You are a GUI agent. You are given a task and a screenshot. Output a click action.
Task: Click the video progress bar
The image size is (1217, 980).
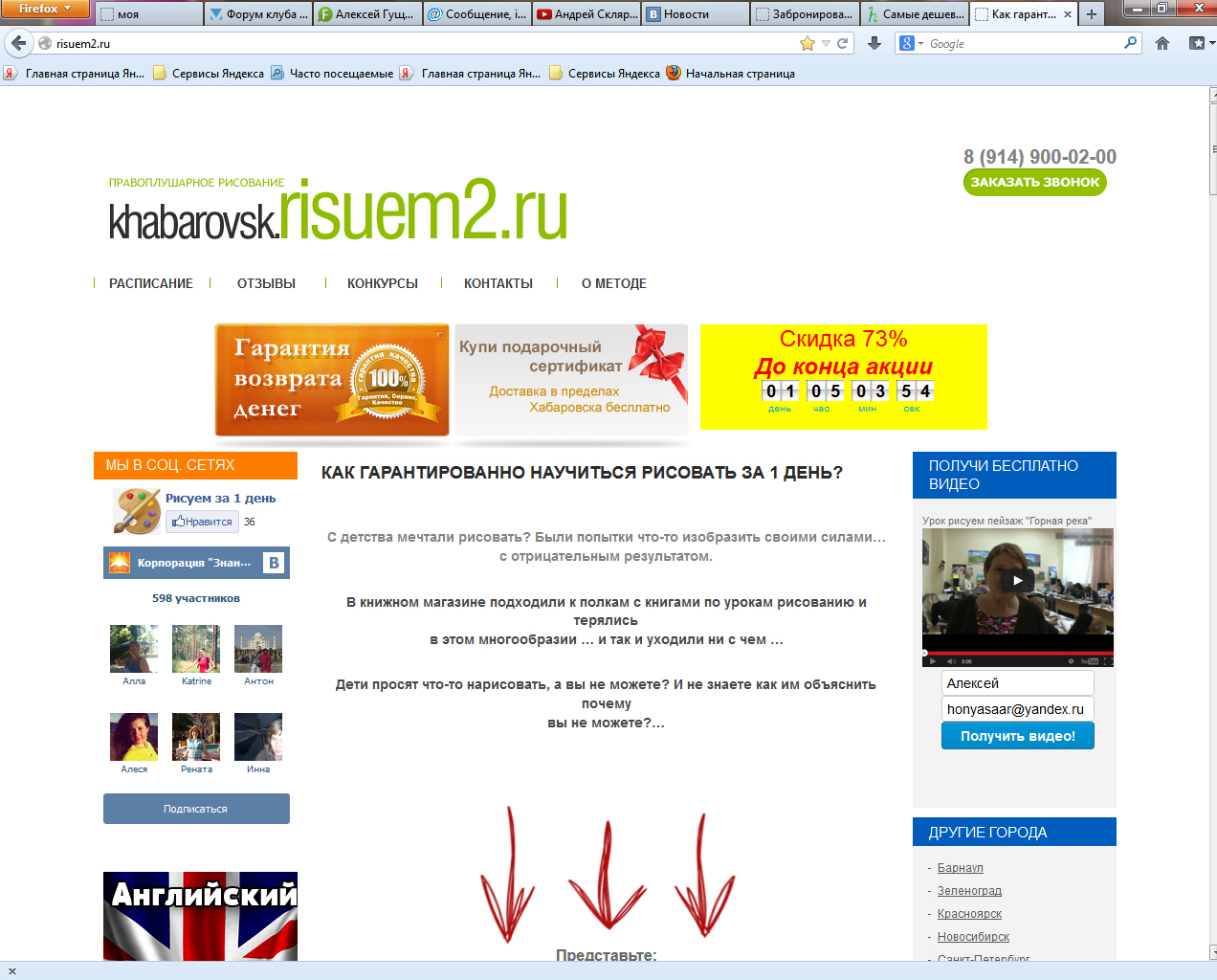pyautogui.click(x=1018, y=653)
